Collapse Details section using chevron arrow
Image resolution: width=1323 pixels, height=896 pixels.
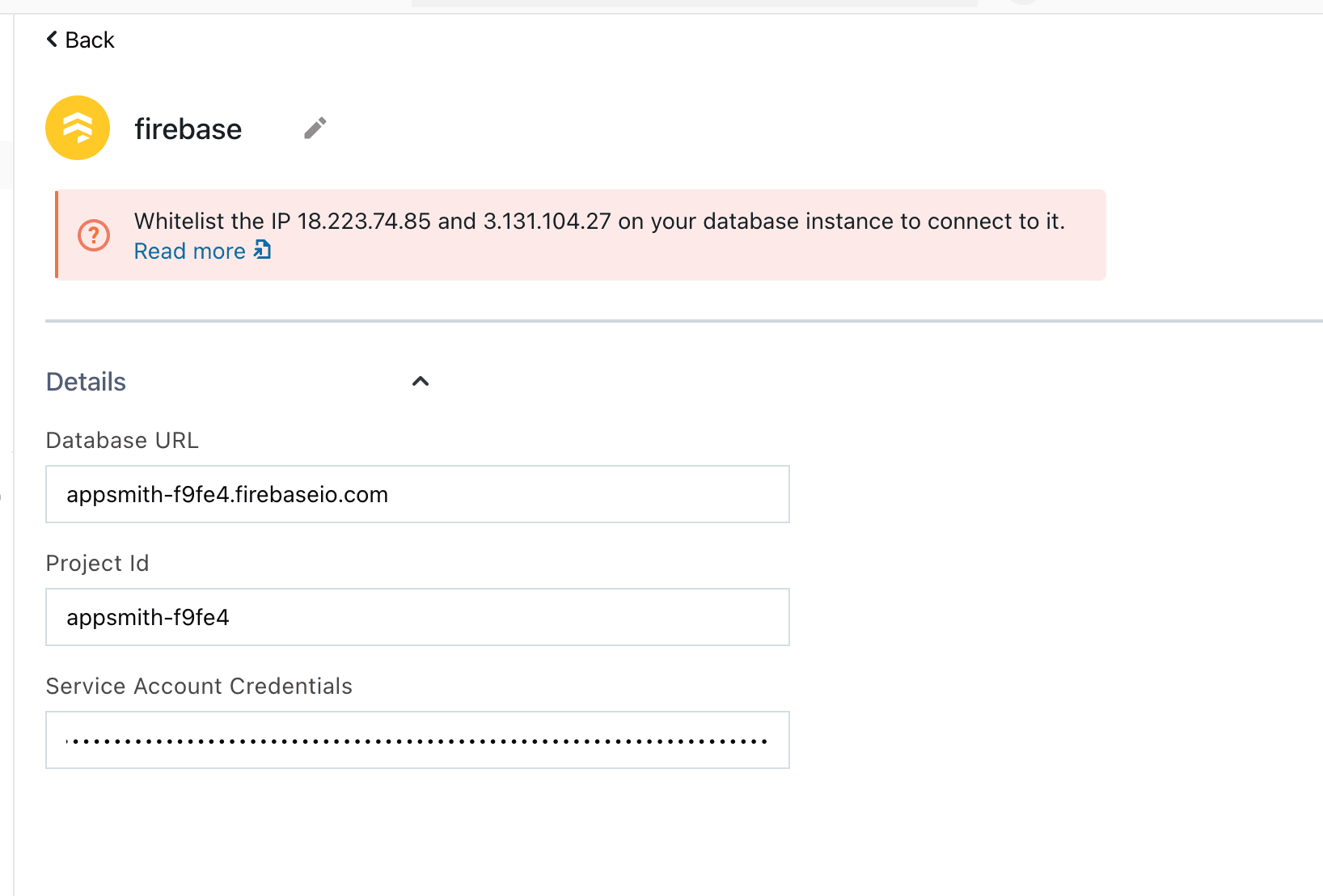421,382
